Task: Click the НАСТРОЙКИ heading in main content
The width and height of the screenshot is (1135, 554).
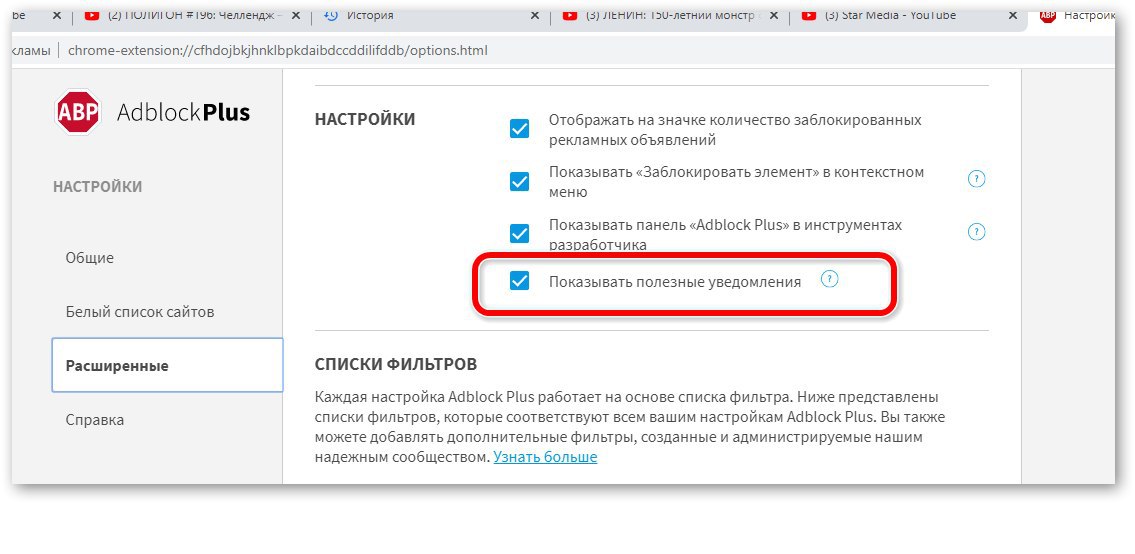Action: point(365,119)
